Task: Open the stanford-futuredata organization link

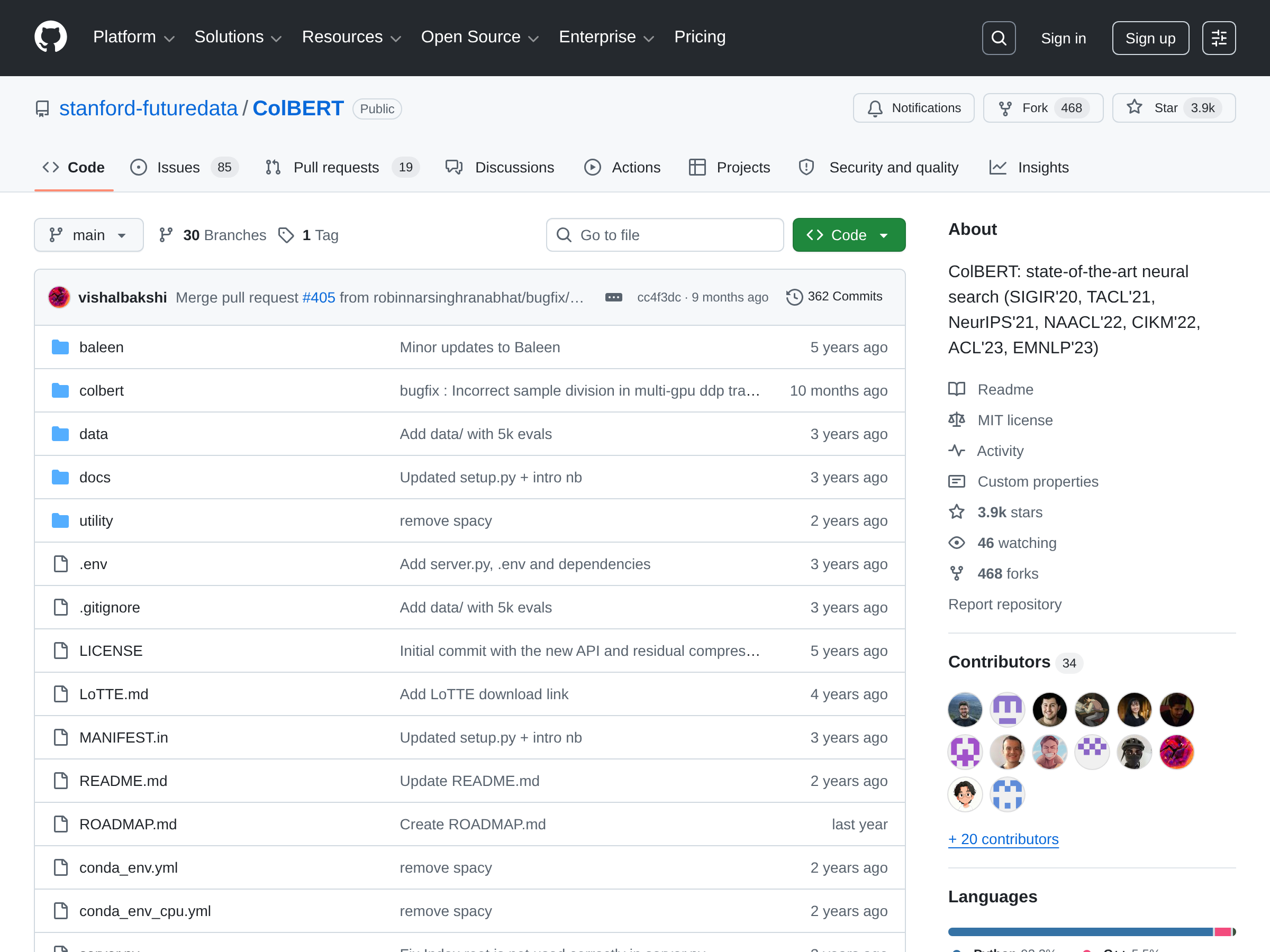Action: 148,108
